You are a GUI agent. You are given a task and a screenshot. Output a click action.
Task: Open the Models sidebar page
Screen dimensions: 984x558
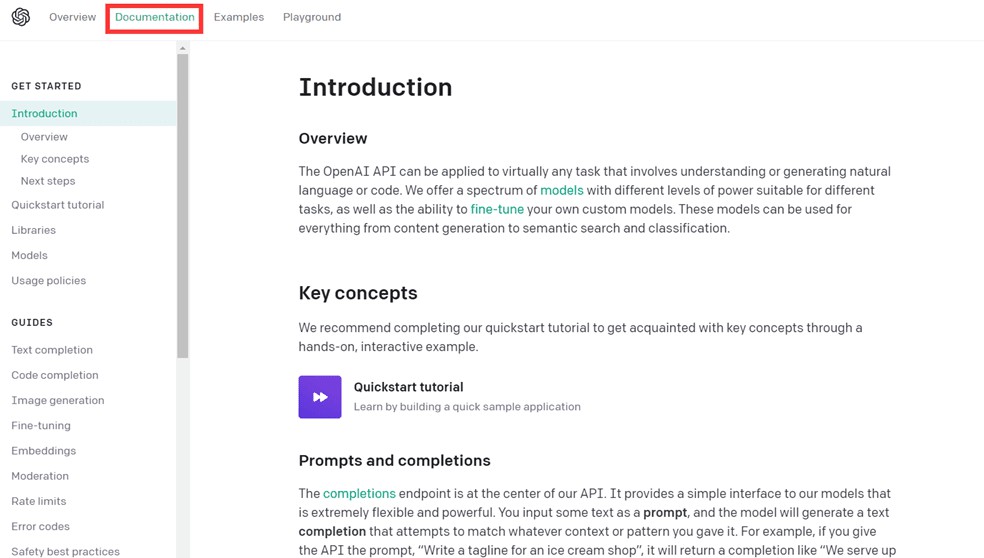coord(29,255)
